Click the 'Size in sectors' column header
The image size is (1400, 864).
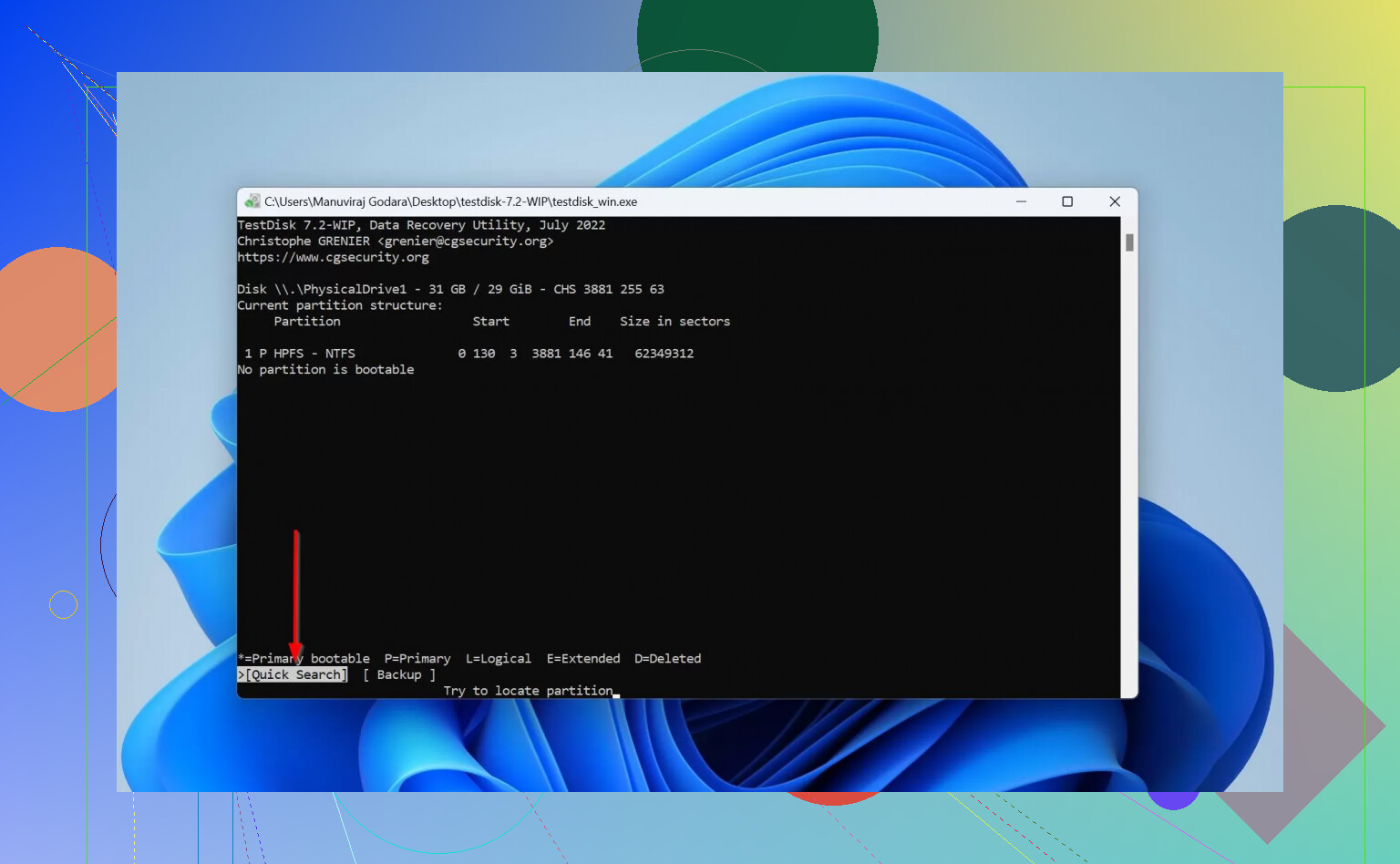[674, 321]
